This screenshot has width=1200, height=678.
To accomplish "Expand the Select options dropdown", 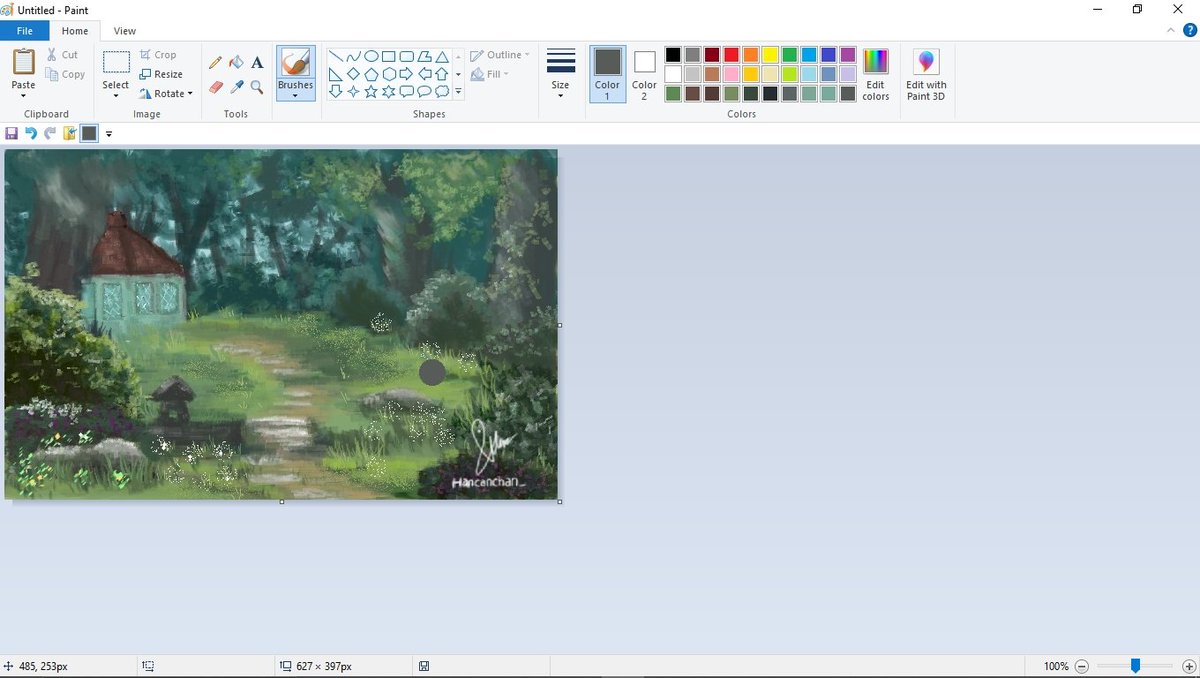I will 116,96.
